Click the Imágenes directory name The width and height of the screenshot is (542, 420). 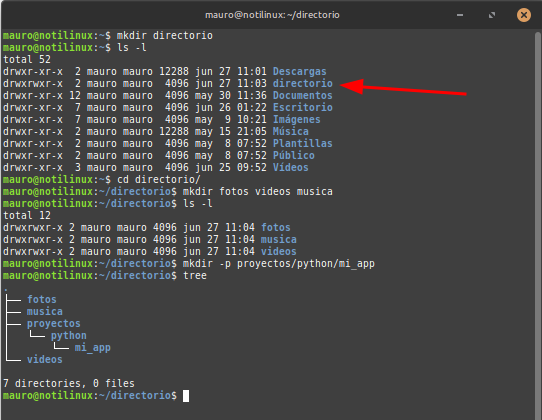point(297,120)
